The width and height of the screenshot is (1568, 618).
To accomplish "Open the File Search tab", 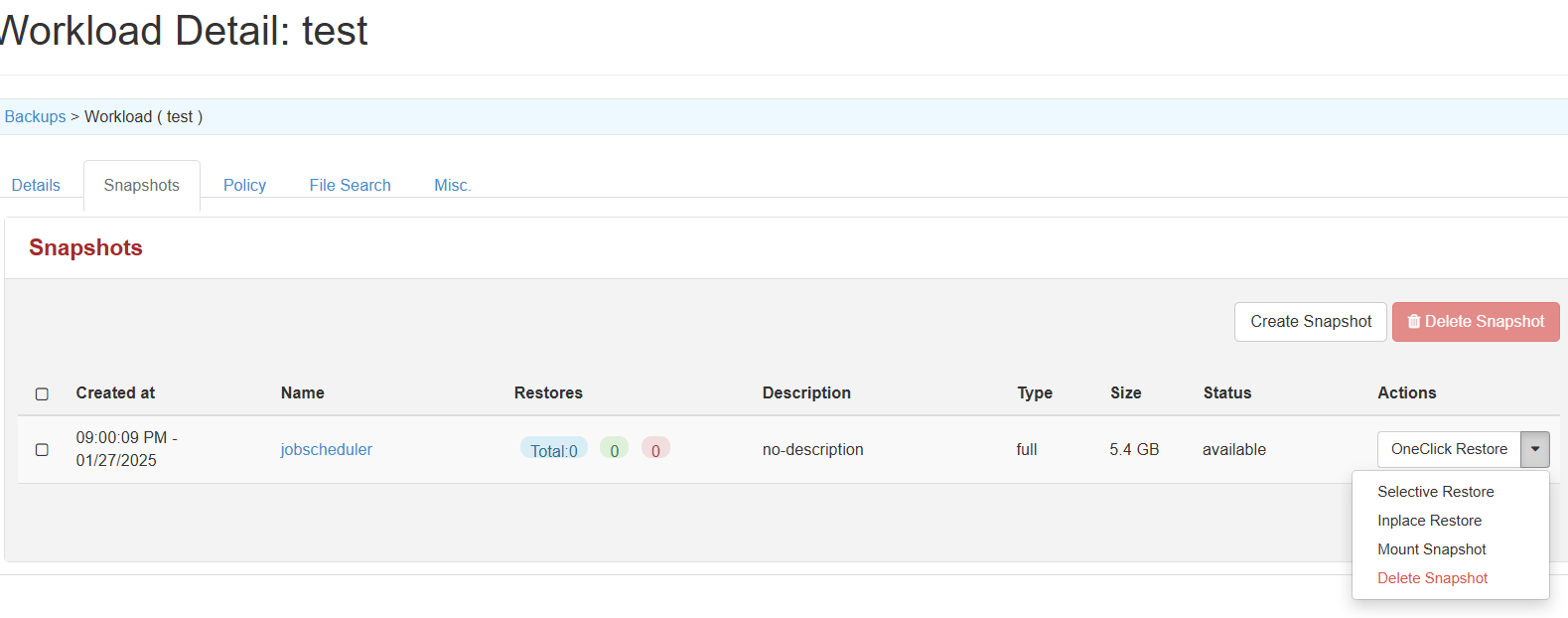I will pos(350,185).
